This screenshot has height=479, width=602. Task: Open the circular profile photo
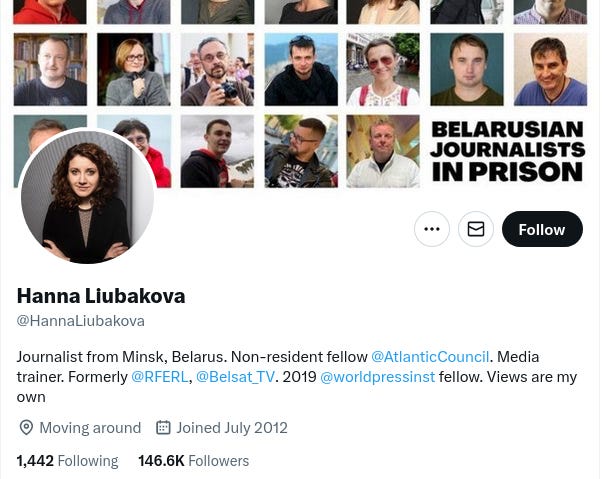click(x=88, y=197)
